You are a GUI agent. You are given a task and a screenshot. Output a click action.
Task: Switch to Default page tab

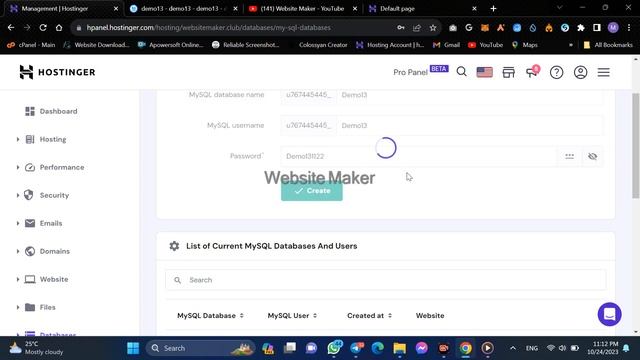pyautogui.click(x=422, y=9)
